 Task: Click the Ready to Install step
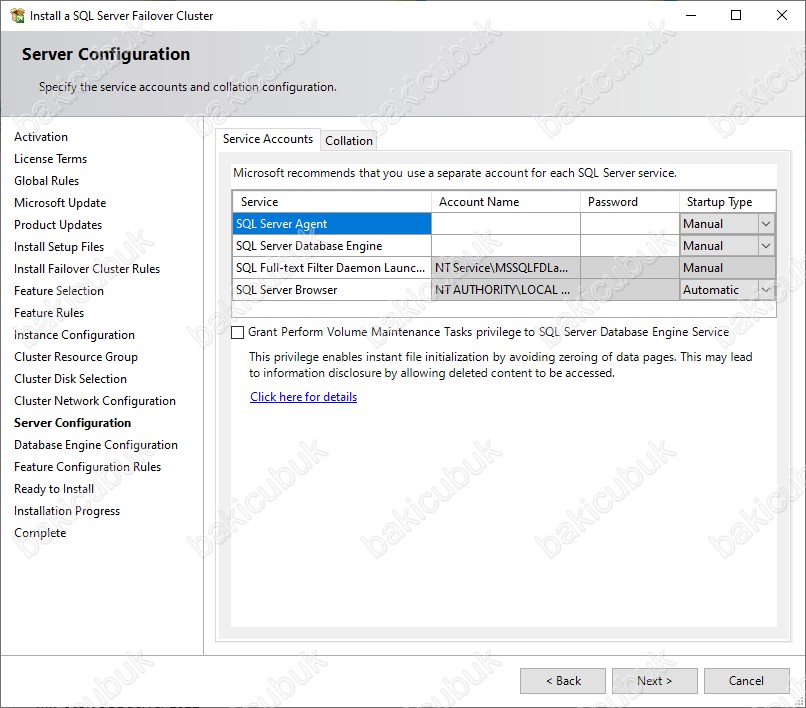[x=54, y=489]
